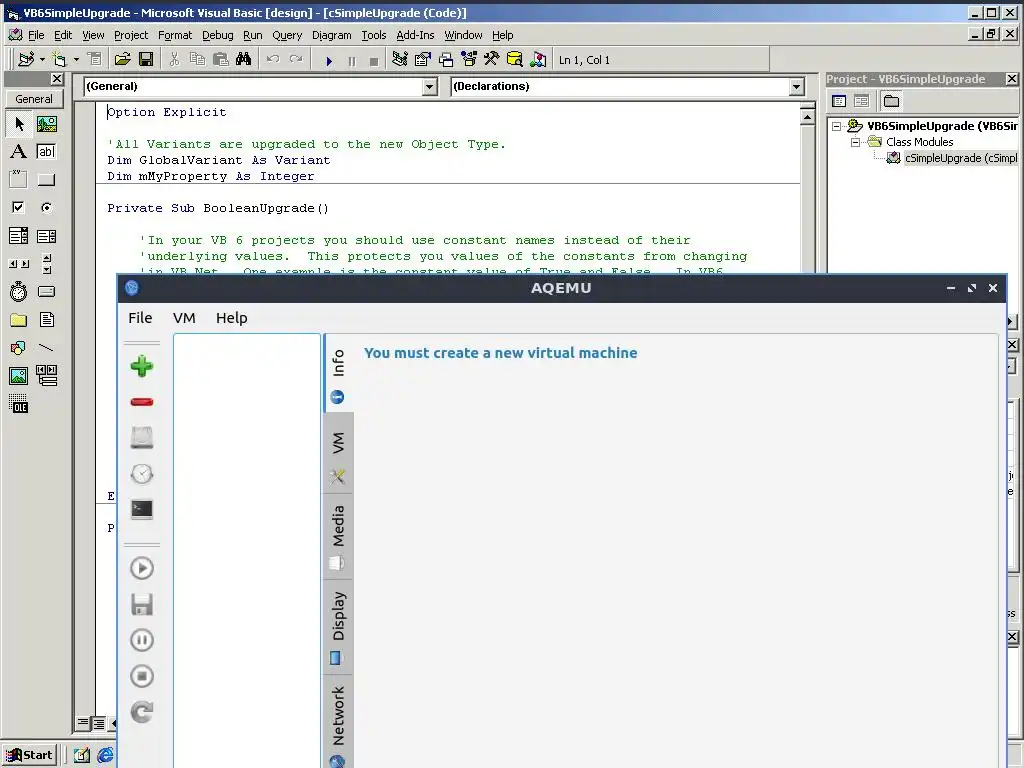Click the code editor scroll up arrow
This screenshot has width=1024, height=768.
(807, 118)
